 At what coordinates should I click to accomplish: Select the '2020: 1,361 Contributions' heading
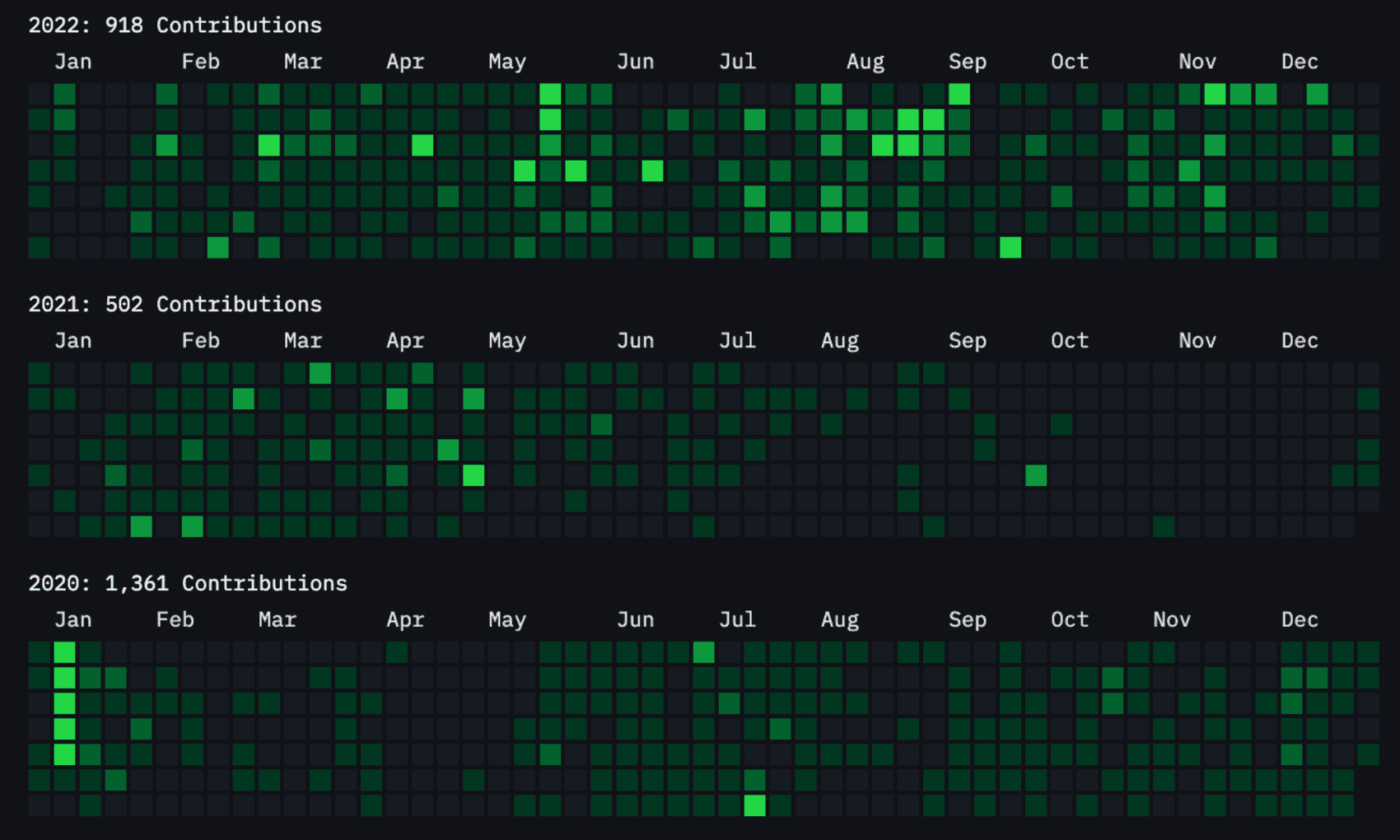tap(188, 584)
